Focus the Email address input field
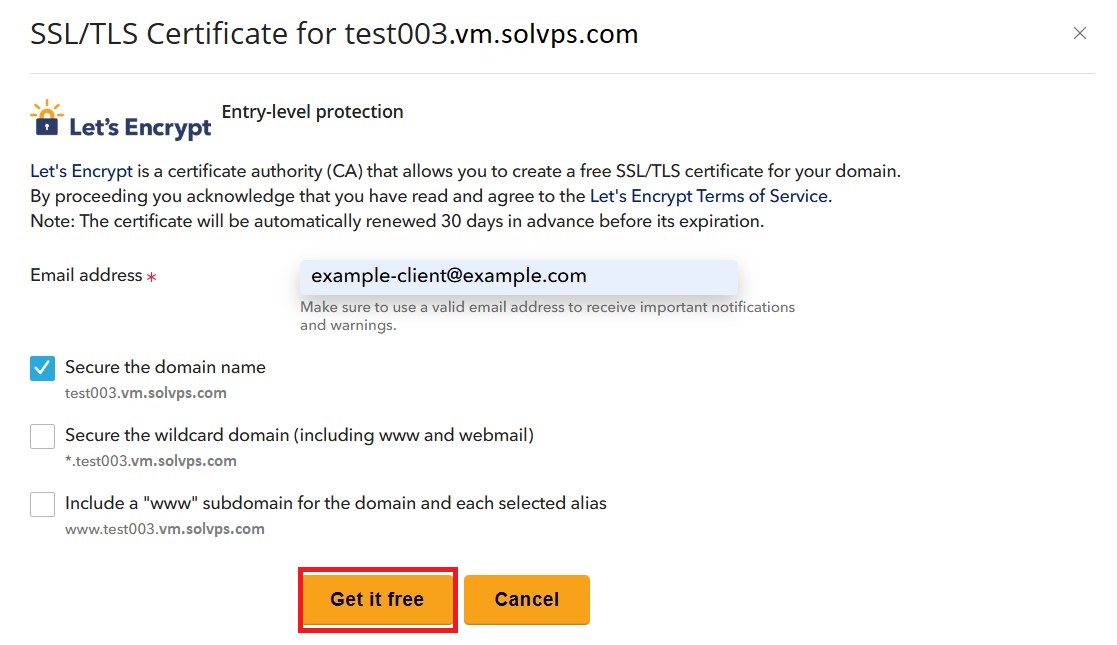The image size is (1117, 645). [x=519, y=277]
